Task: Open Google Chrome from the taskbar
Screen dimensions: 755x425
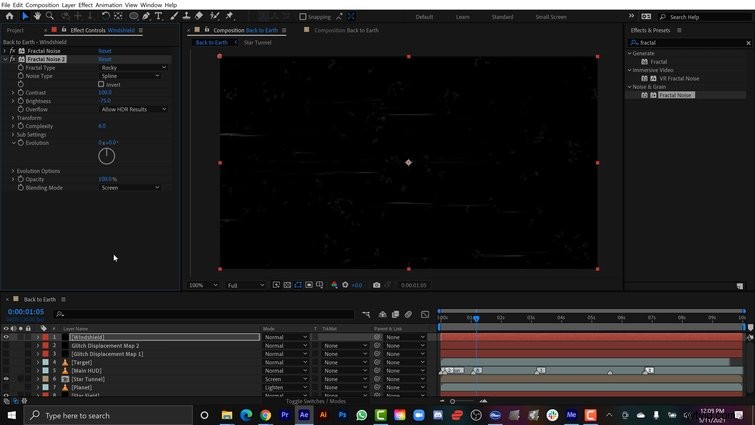Action: (x=265, y=415)
